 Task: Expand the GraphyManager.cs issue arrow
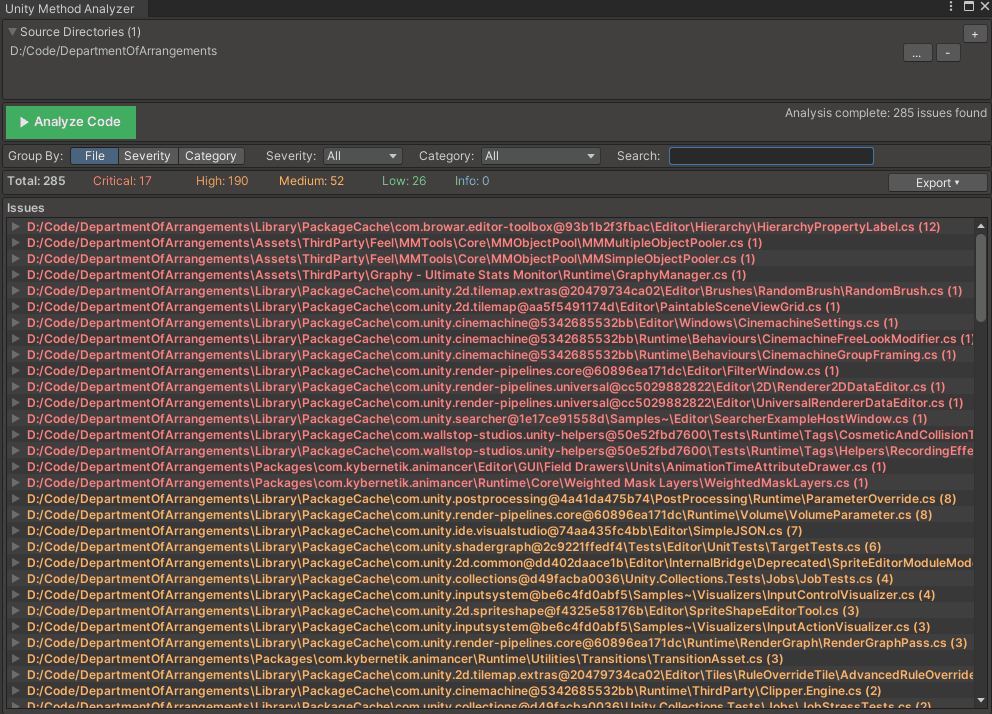pyautogui.click(x=15, y=275)
